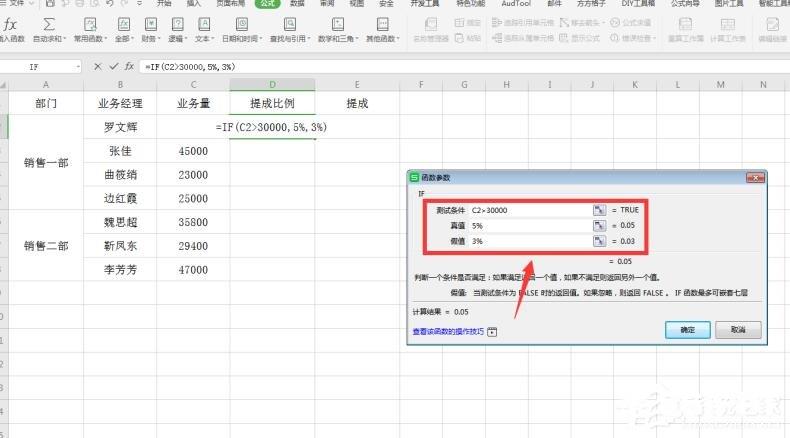Image resolution: width=790 pixels, height=438 pixels.
Task: Open the 方方格子 ribbon tab
Action: tap(591, 4)
